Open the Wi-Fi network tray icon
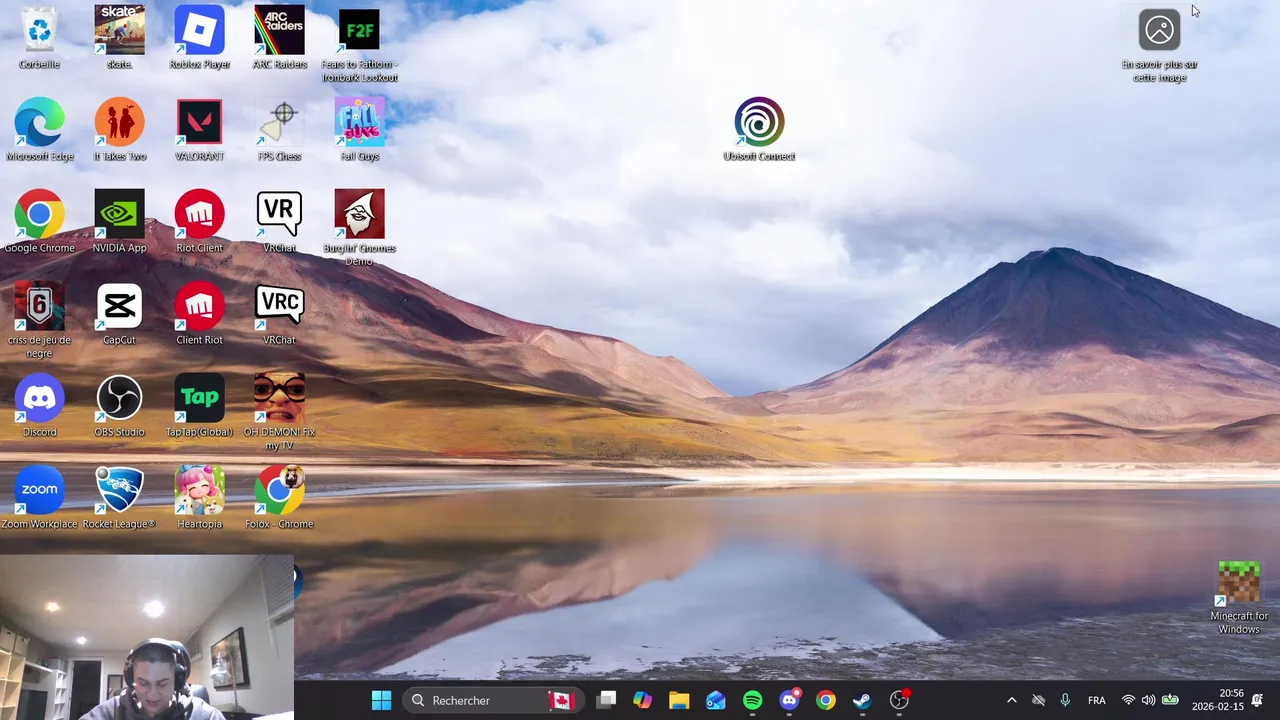 tap(1128, 700)
